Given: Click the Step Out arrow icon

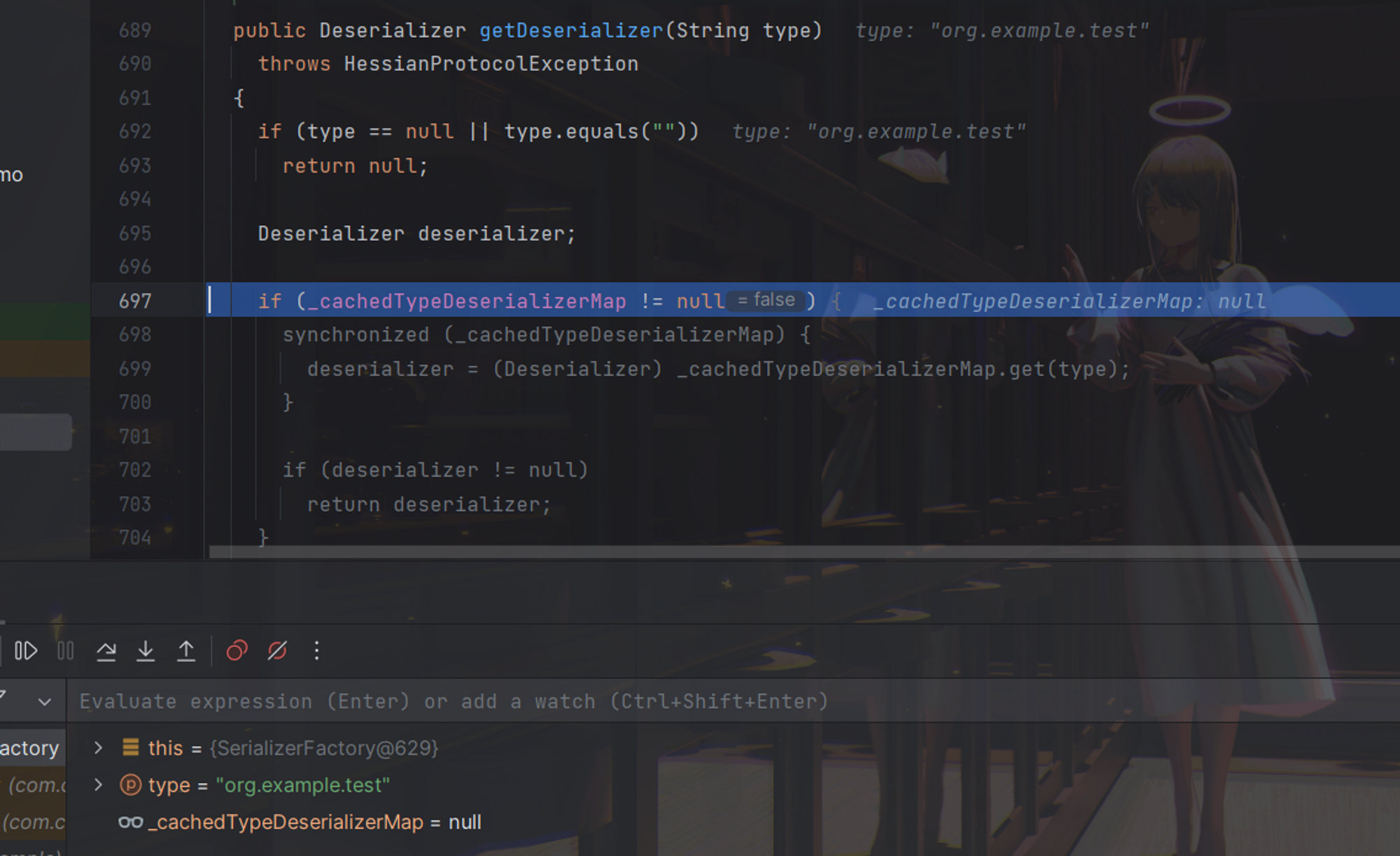Looking at the screenshot, I should [x=186, y=651].
